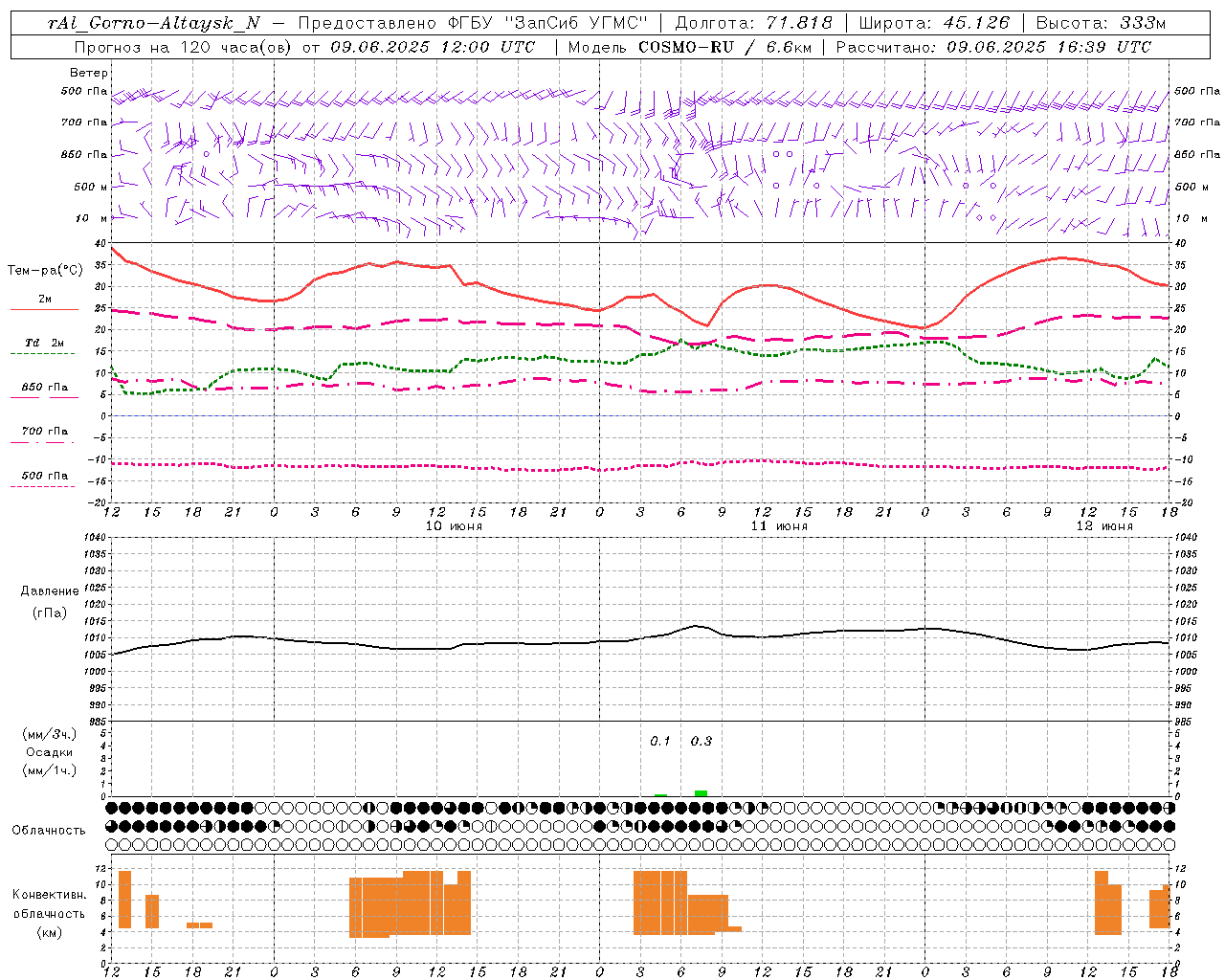Image resolution: width=1225 pixels, height=980 pixels.
Task: Click the precipitation value '0.3'
Action: 702,742
